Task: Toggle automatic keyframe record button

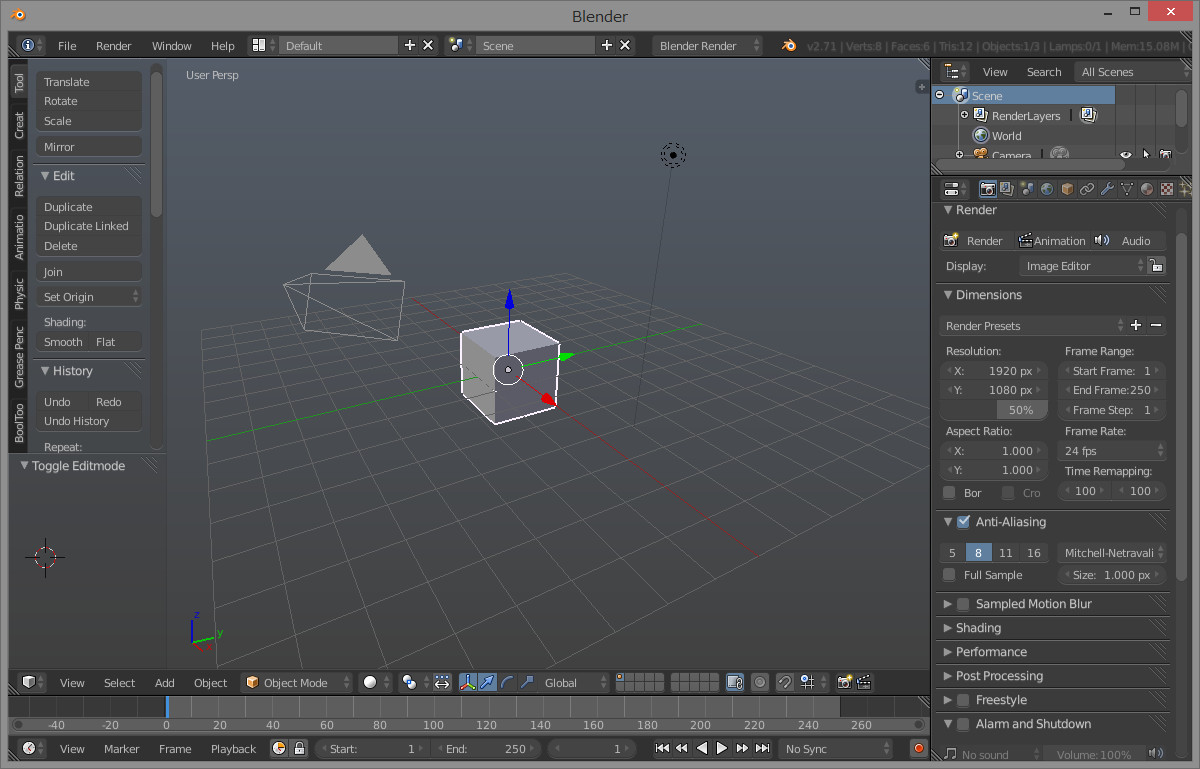Action: tap(918, 748)
